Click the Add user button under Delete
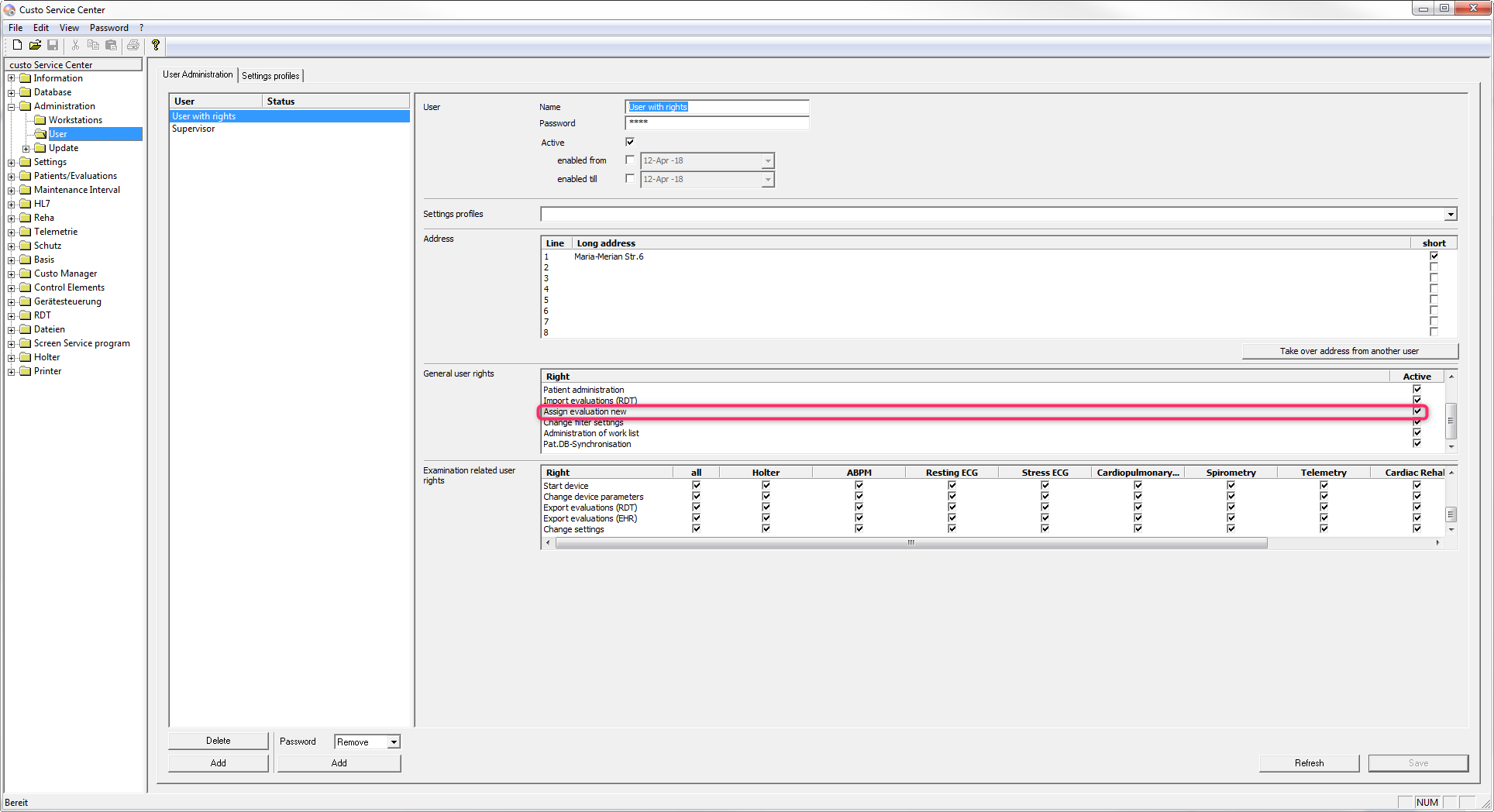Image resolution: width=1494 pixels, height=812 pixels. [219, 763]
